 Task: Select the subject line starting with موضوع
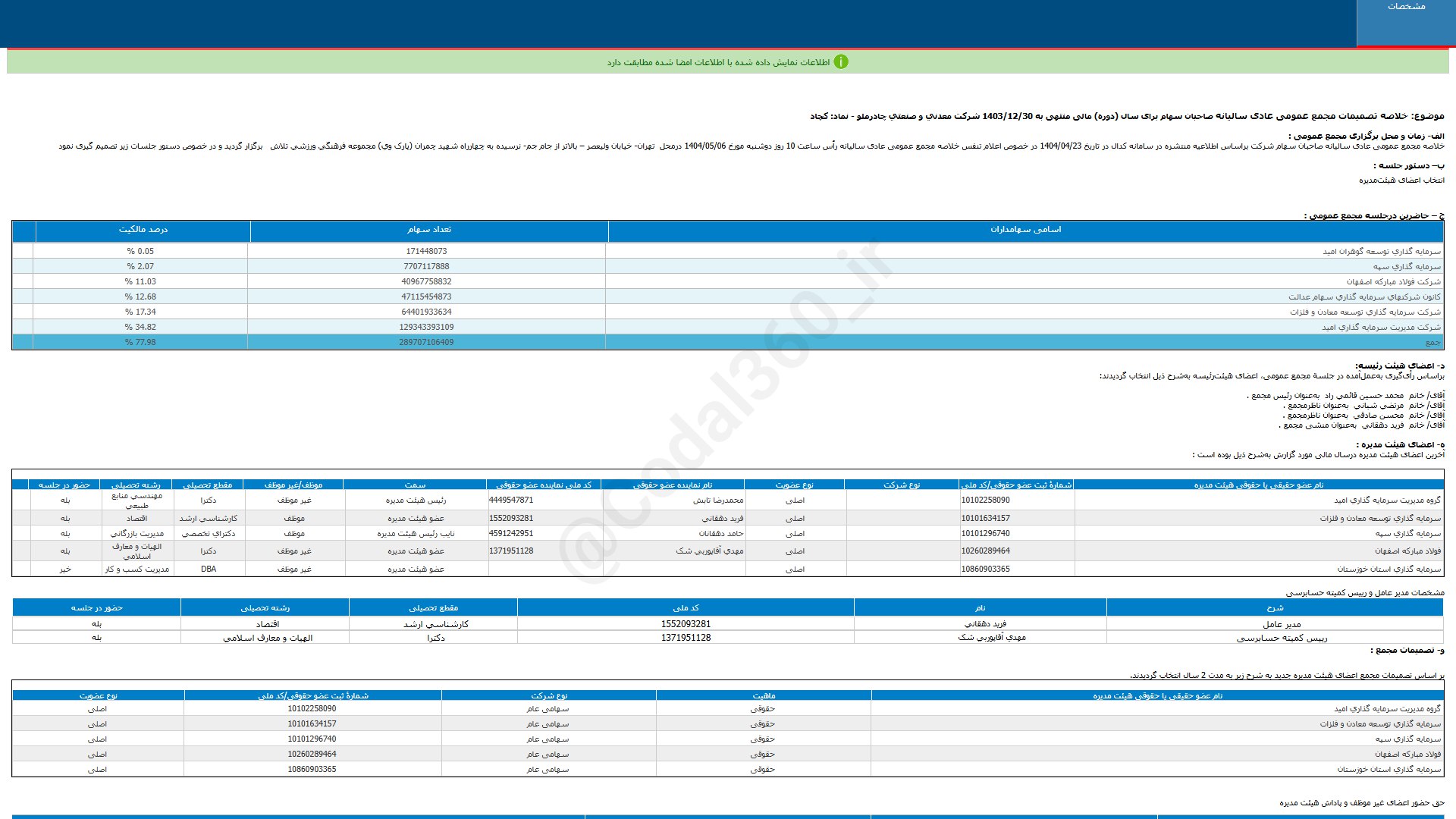pos(1127,117)
